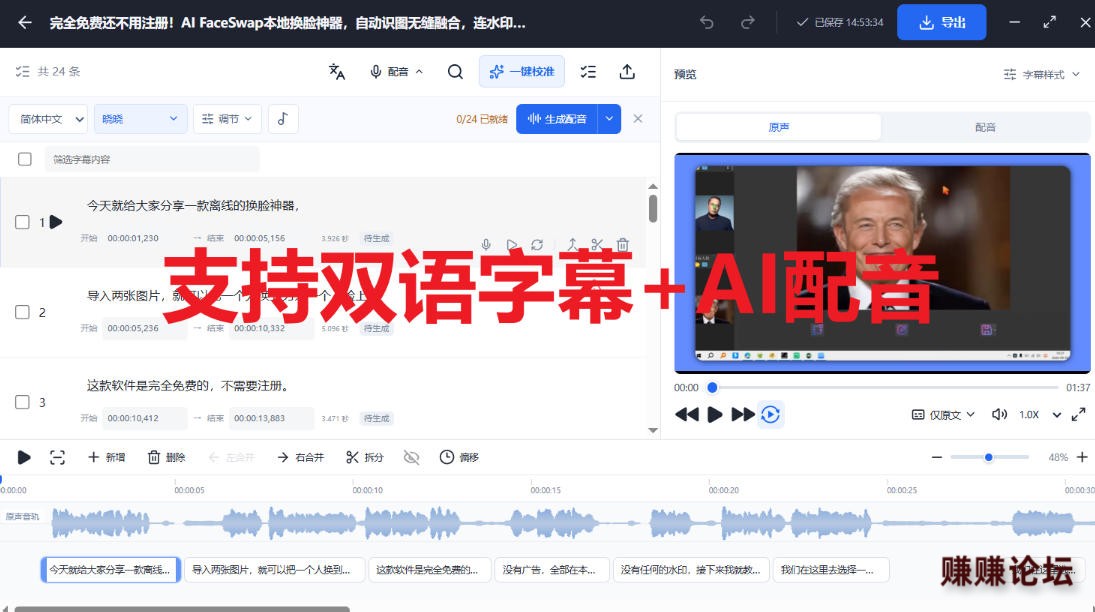Start timeline playback from the bottom toolbar
The height and width of the screenshot is (612, 1095).
[24, 458]
